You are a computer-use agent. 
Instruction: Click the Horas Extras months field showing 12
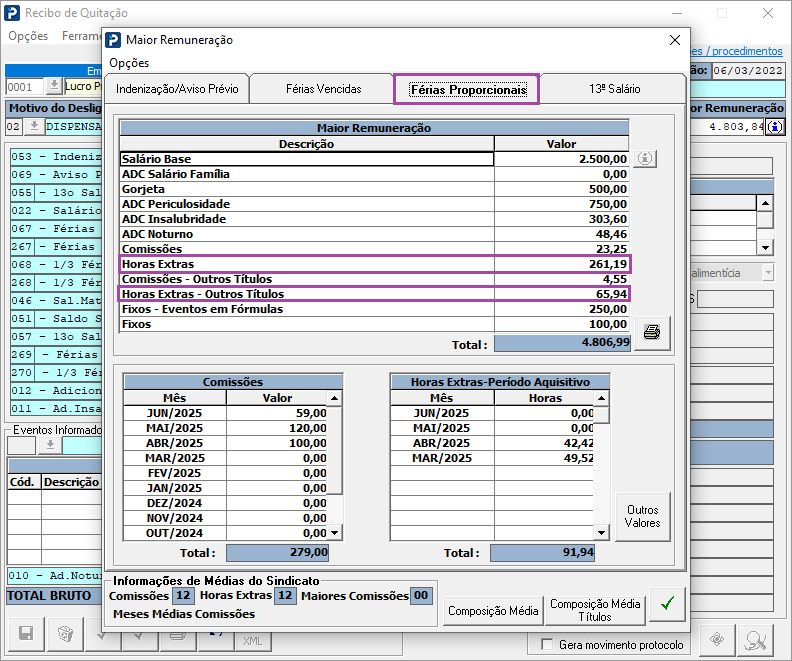(x=285, y=595)
